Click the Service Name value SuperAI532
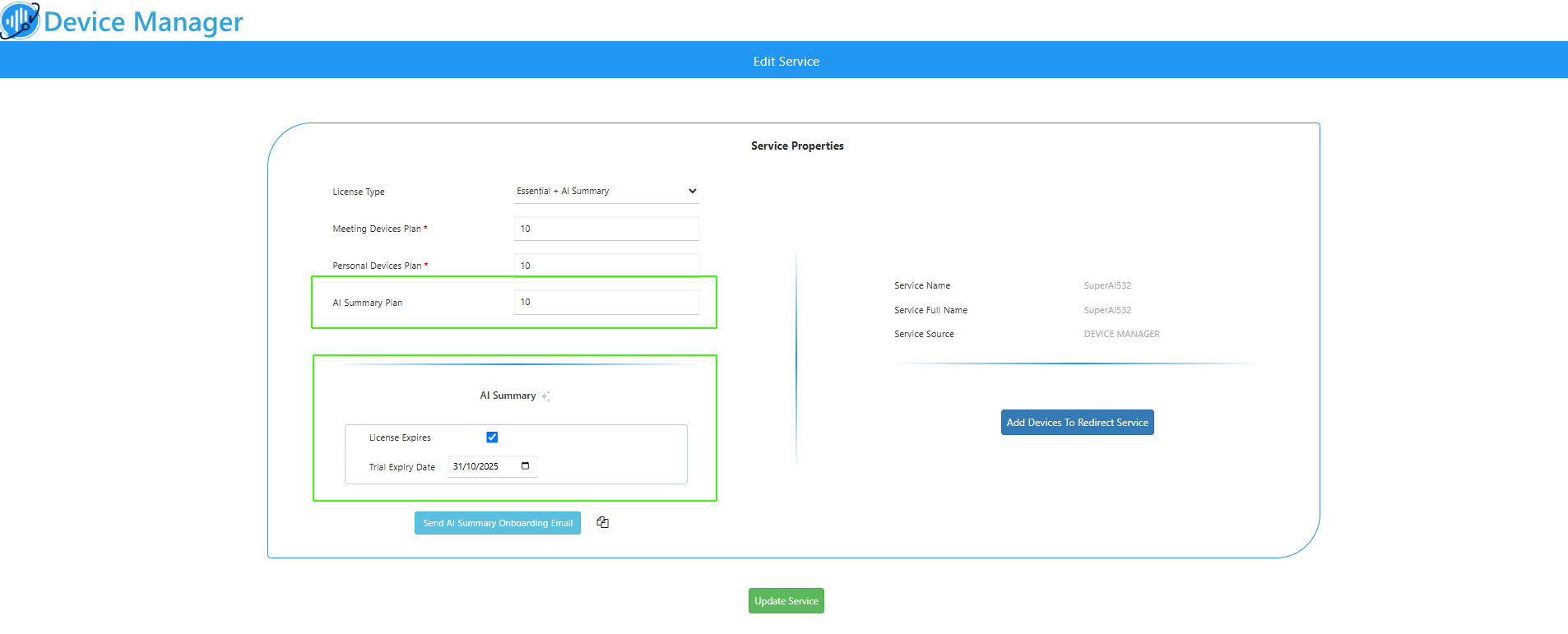This screenshot has width=1568, height=634. tap(1107, 285)
